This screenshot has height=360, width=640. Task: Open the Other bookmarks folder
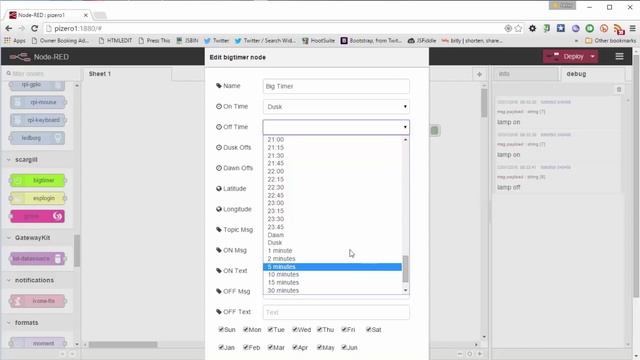click(x=611, y=41)
